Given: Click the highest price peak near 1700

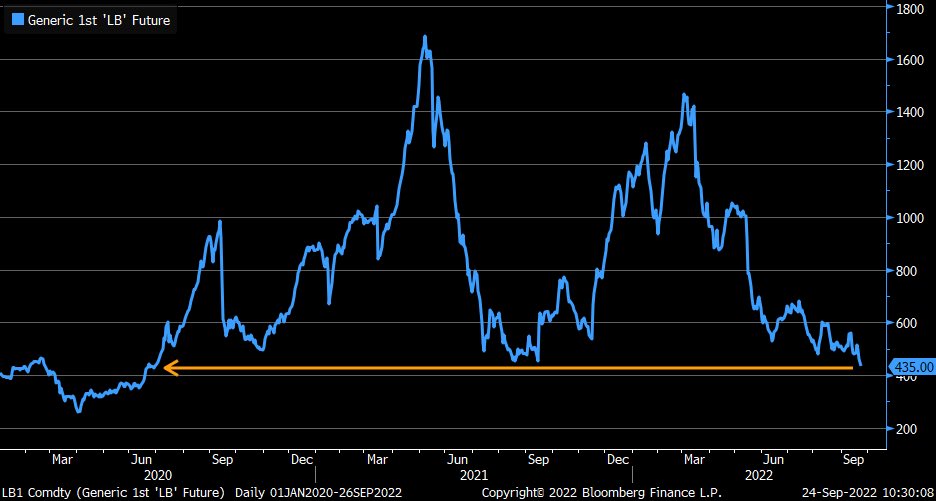Looking at the screenshot, I should [x=425, y=37].
